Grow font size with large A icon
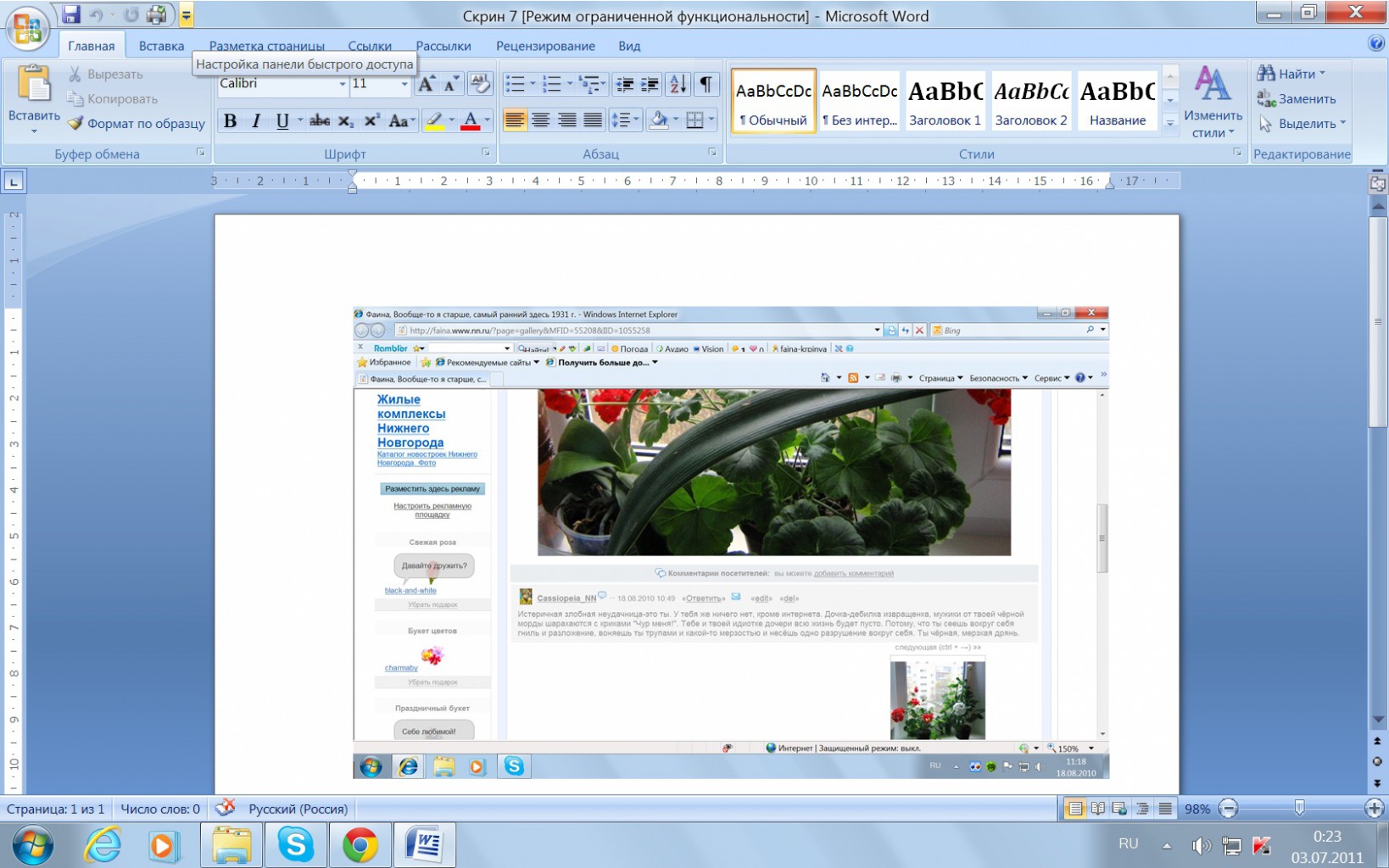 tap(427, 83)
